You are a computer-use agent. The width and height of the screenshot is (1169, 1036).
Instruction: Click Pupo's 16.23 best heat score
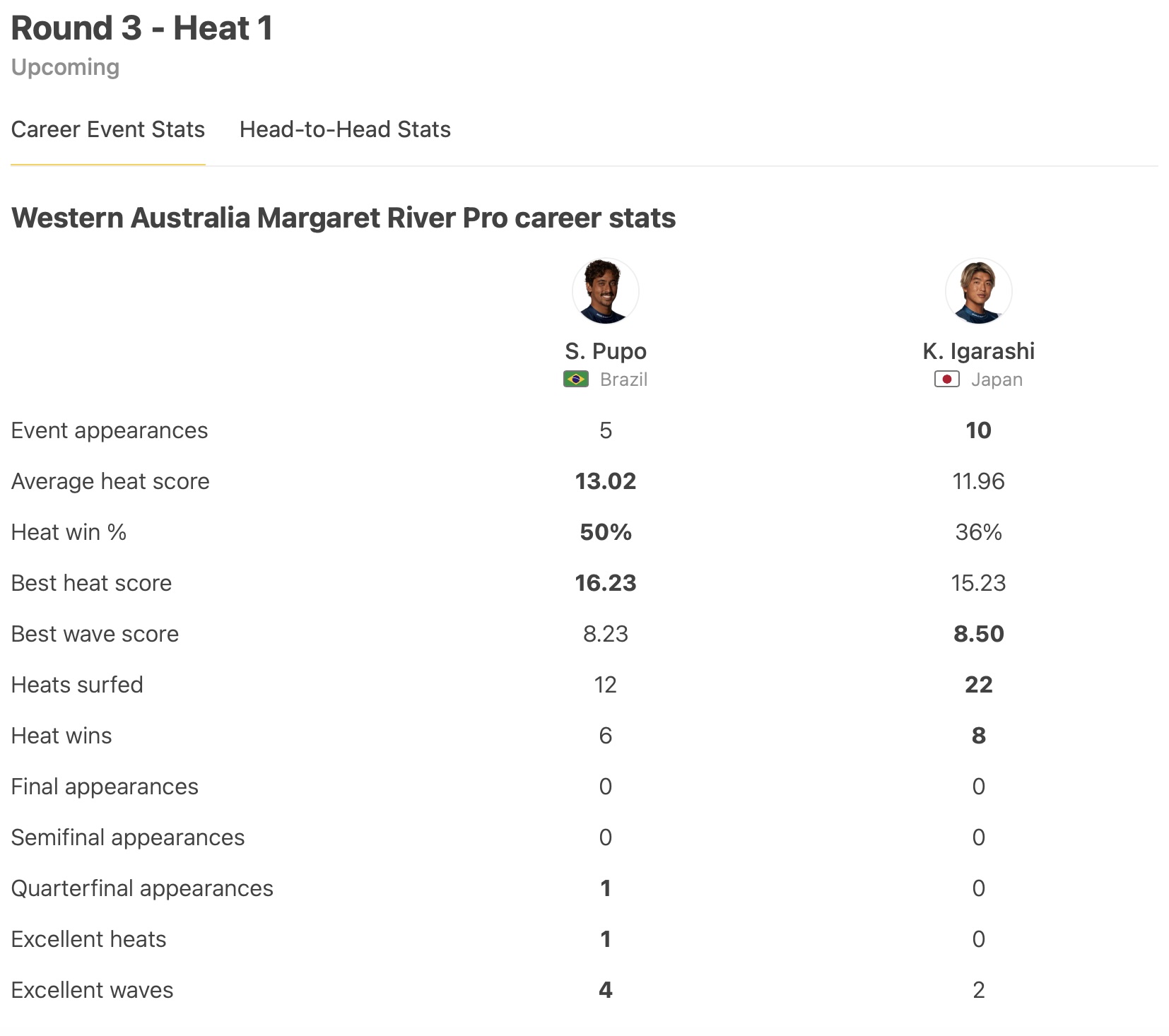[606, 583]
